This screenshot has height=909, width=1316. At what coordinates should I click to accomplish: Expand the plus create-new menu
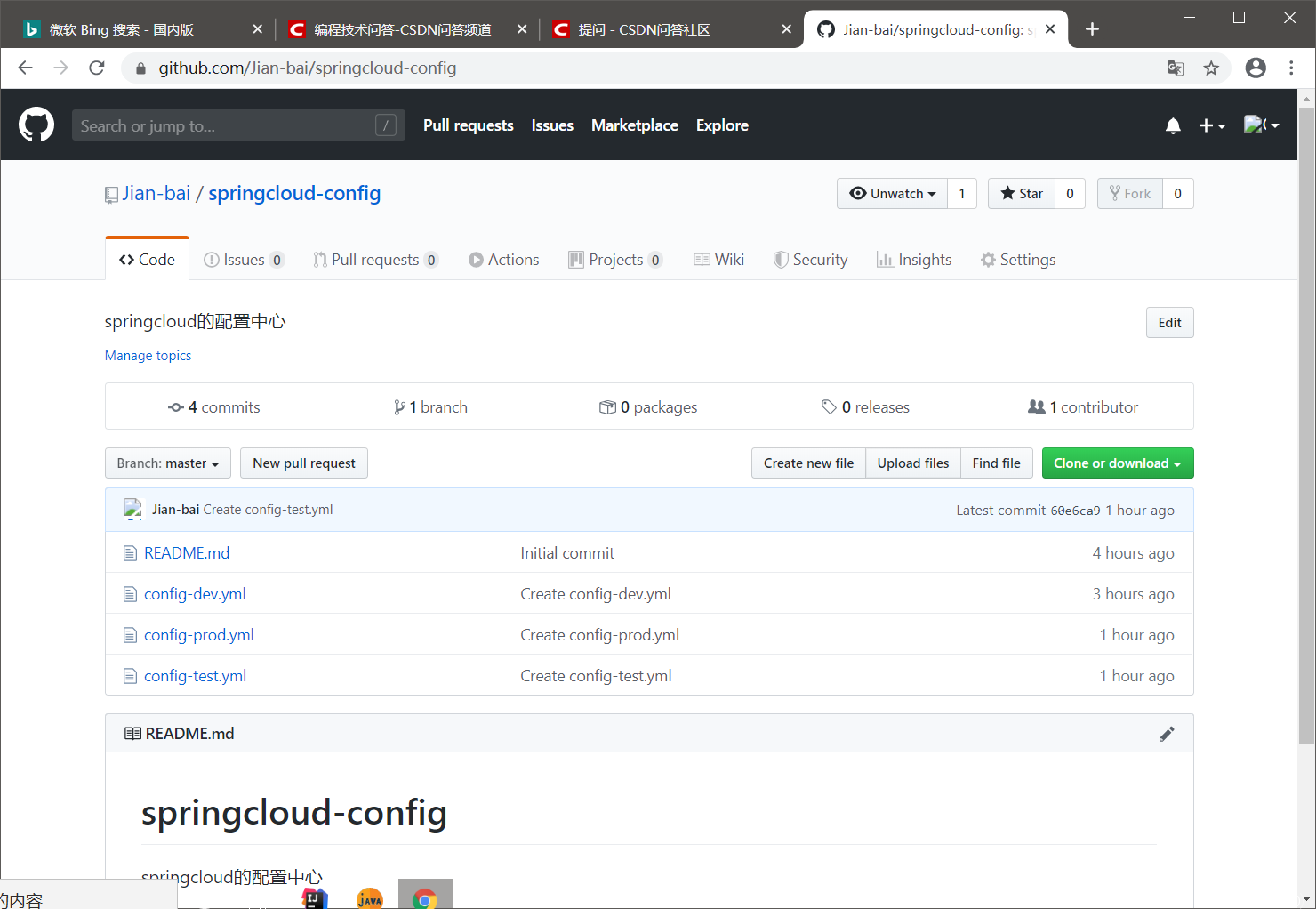1212,125
